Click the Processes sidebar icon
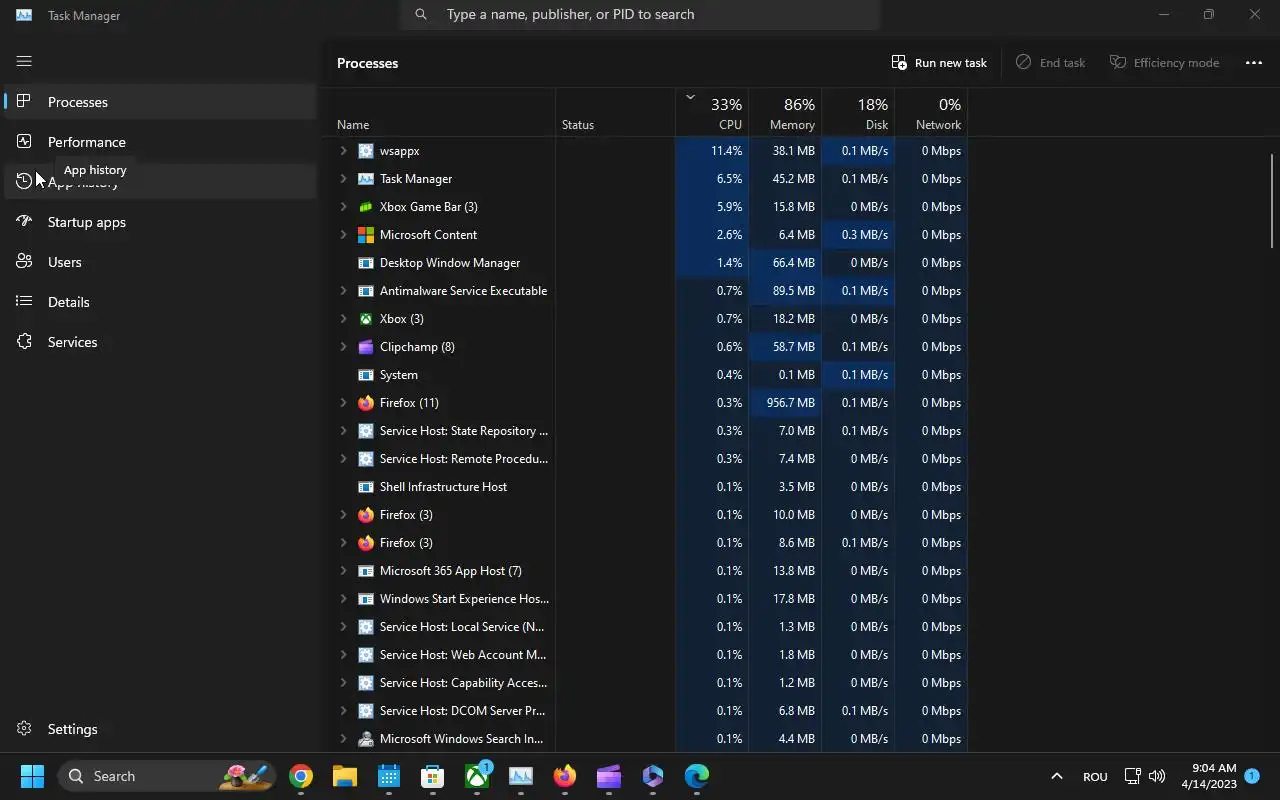 point(24,102)
